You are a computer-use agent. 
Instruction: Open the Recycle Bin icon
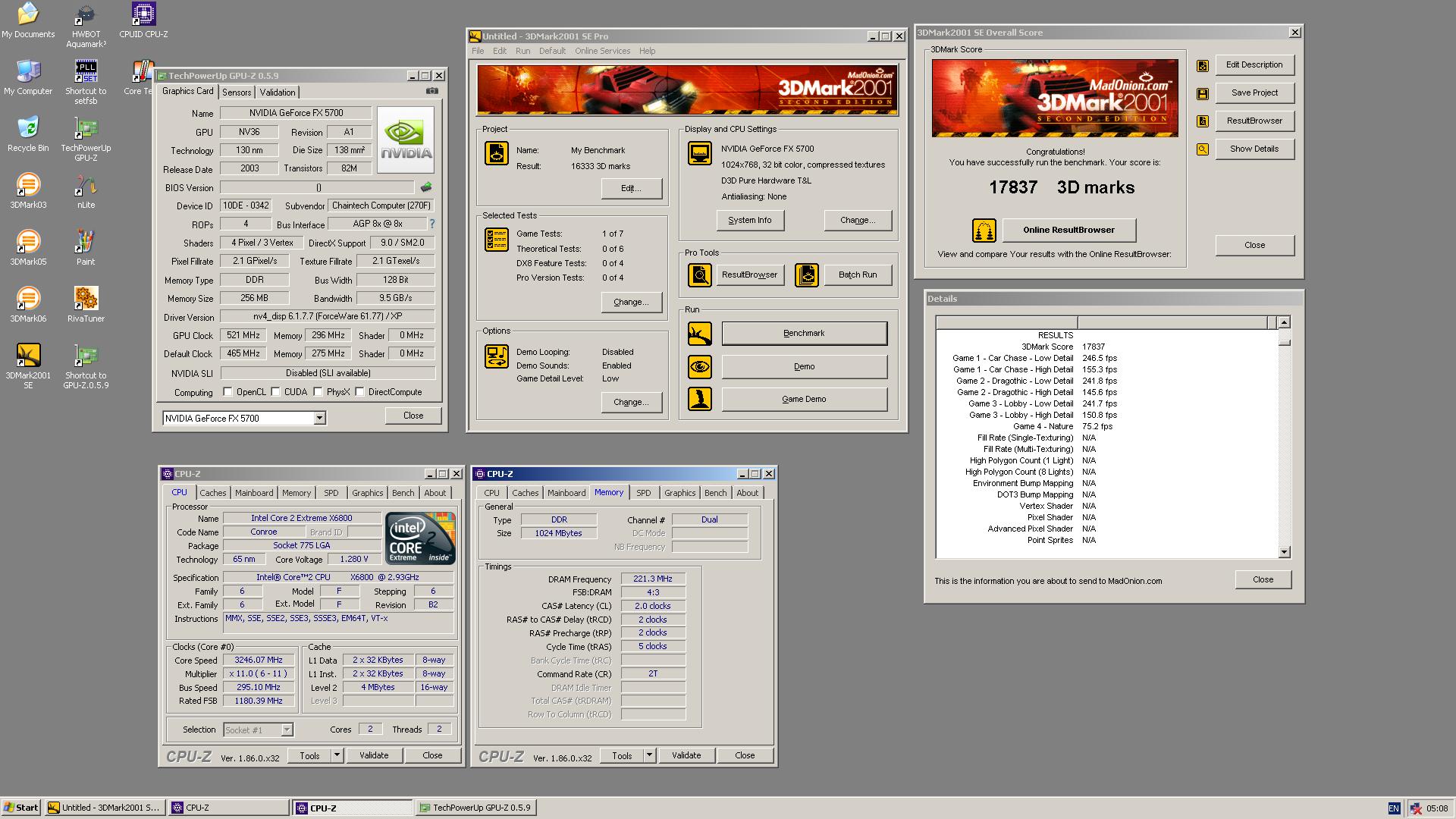(x=28, y=134)
